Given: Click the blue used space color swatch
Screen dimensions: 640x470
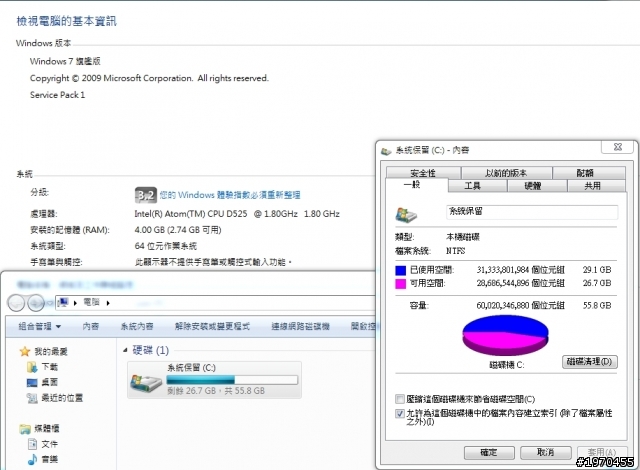Looking at the screenshot, I should pos(400,270).
